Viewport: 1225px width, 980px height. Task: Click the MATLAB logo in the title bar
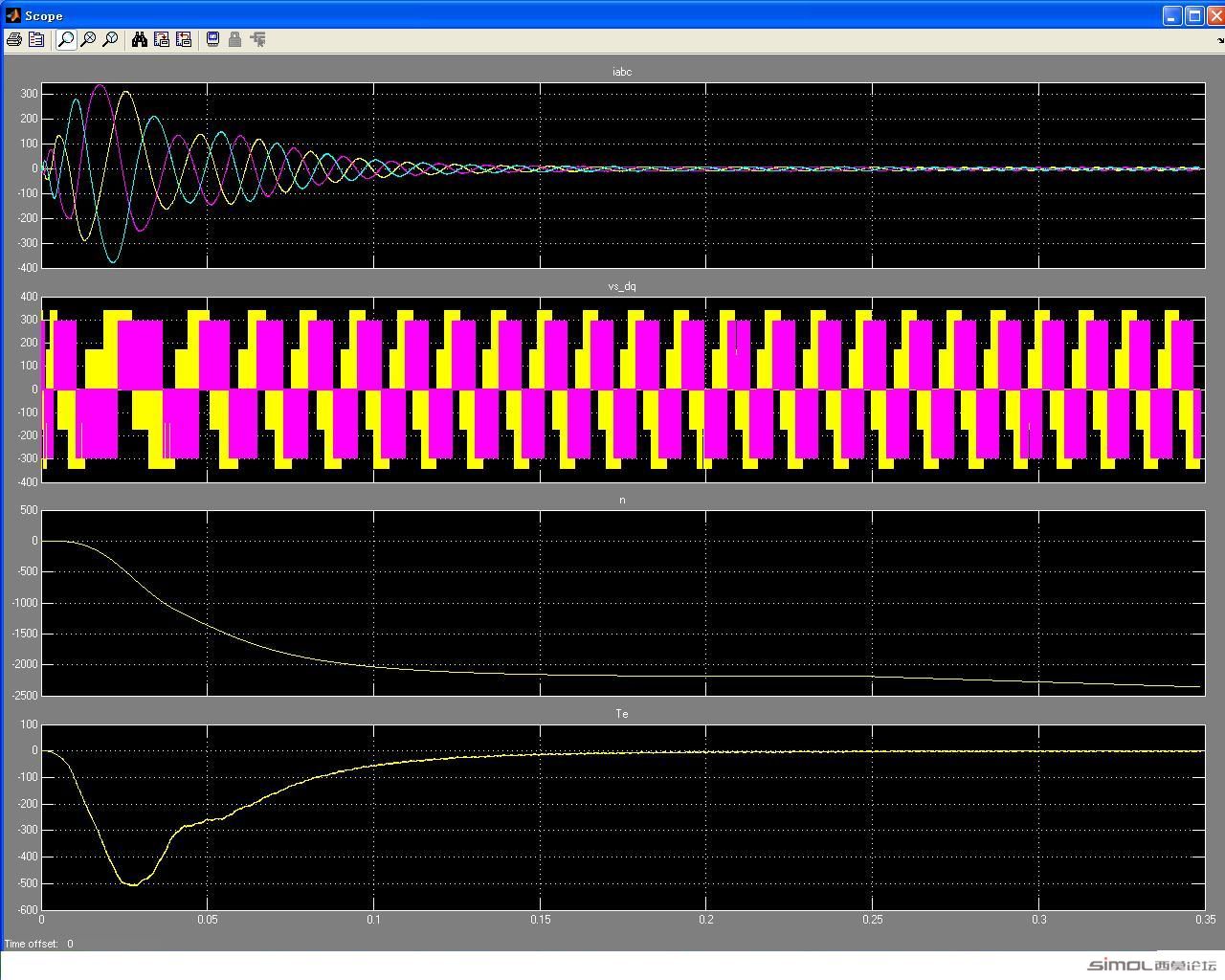(x=12, y=15)
